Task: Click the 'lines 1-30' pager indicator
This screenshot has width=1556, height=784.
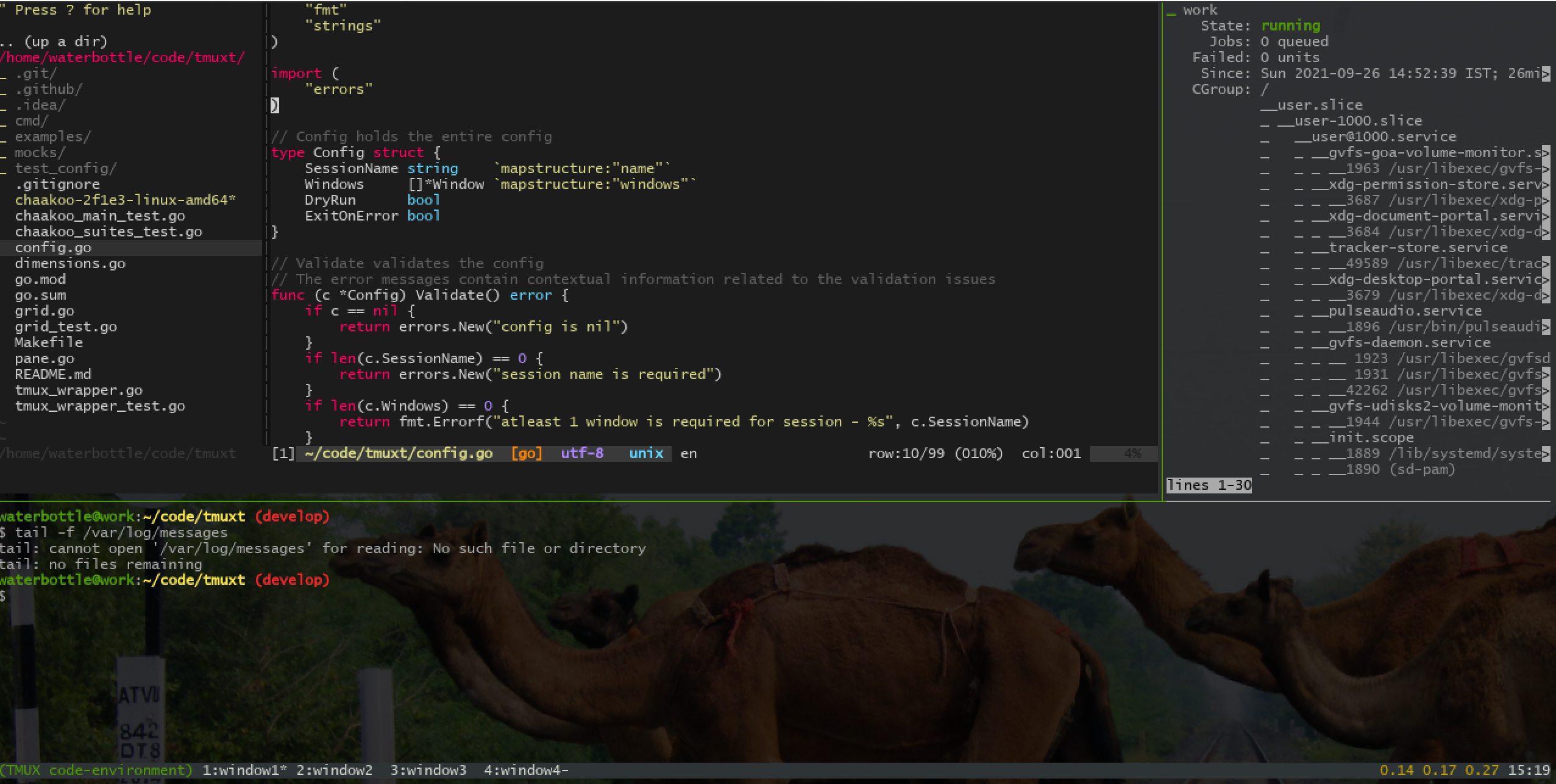Action: tap(1209, 485)
